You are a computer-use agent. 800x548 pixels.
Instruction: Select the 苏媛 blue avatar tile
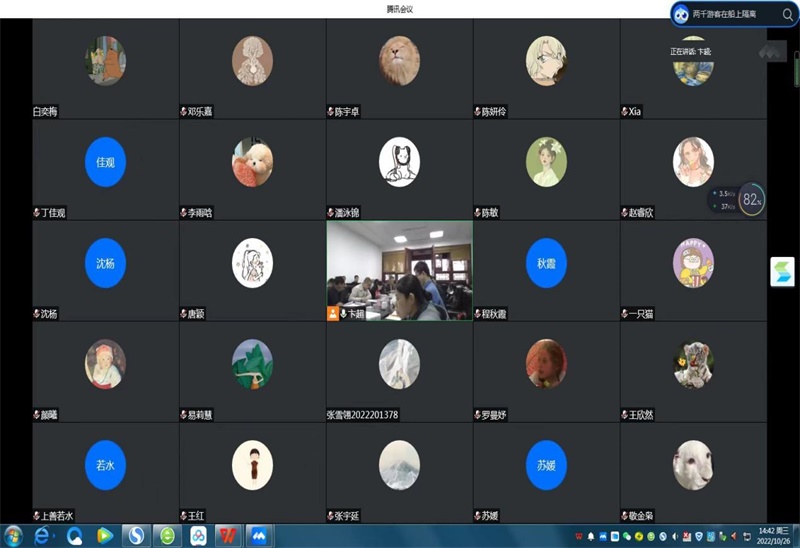click(x=546, y=465)
